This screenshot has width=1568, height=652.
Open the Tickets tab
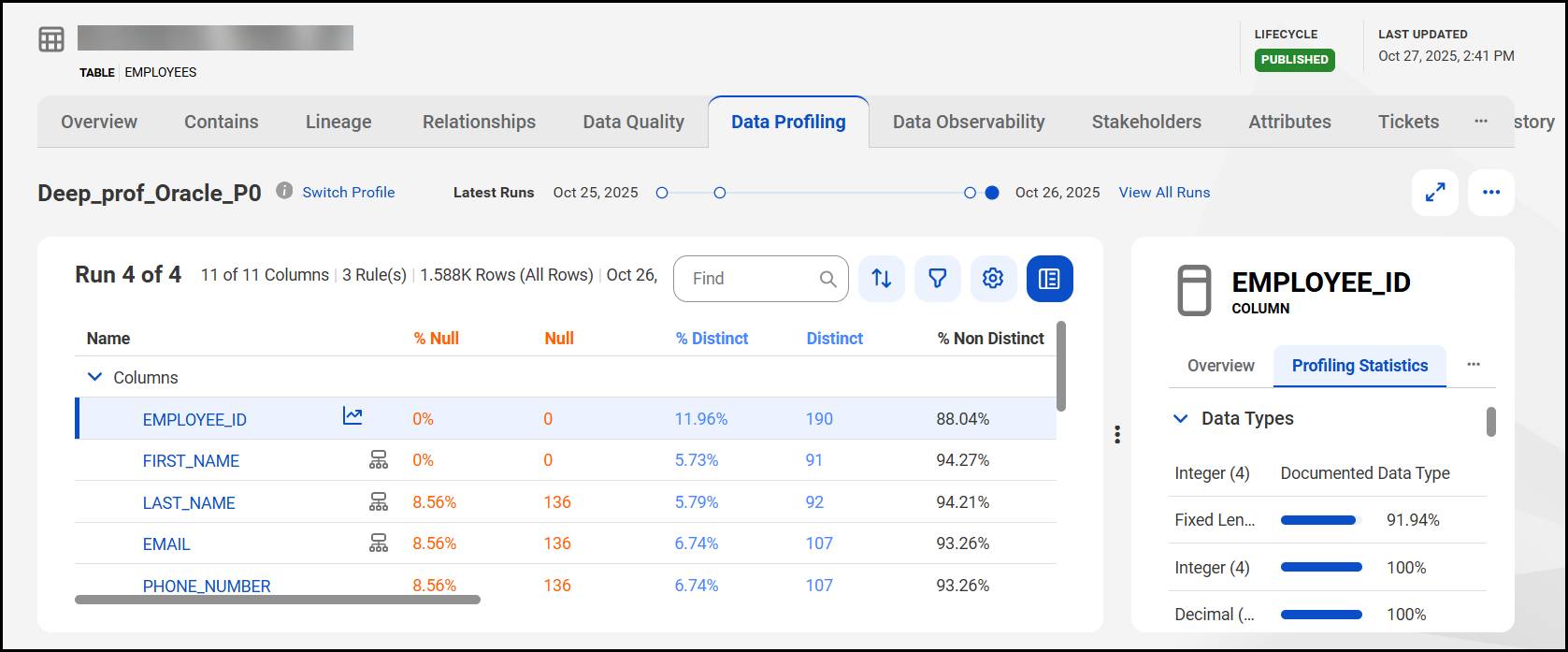click(x=1408, y=122)
